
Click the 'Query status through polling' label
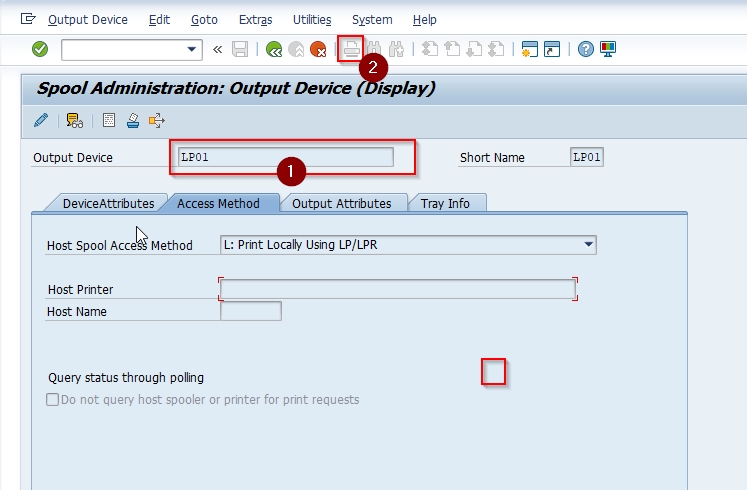pos(126,378)
